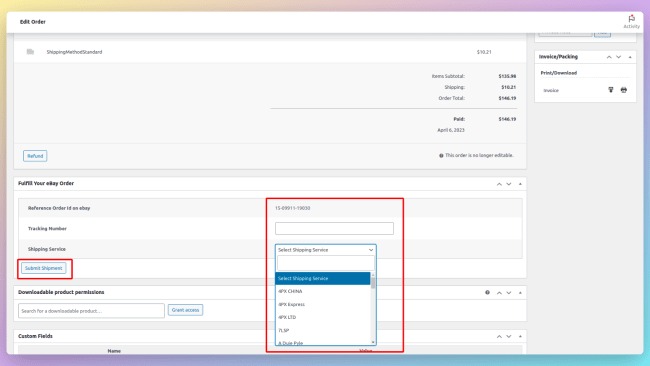Image resolution: width=650 pixels, height=366 pixels.
Task: Print the invoice with printer icon
Action: pyautogui.click(x=623, y=90)
